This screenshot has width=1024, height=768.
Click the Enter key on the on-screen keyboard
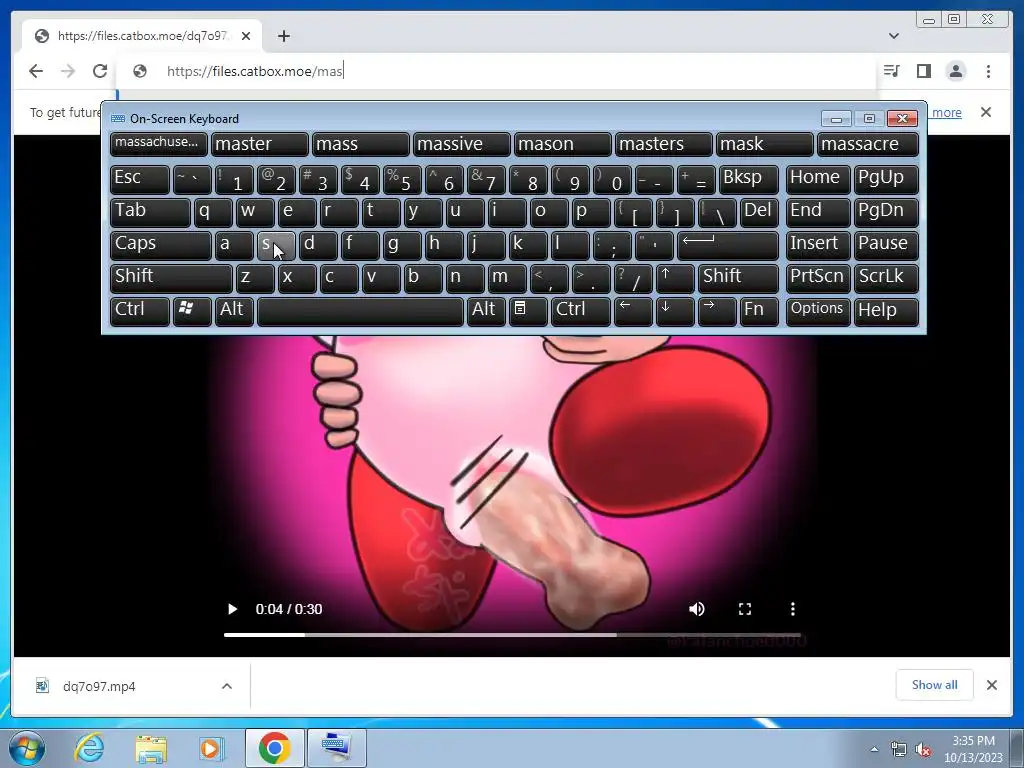728,245
